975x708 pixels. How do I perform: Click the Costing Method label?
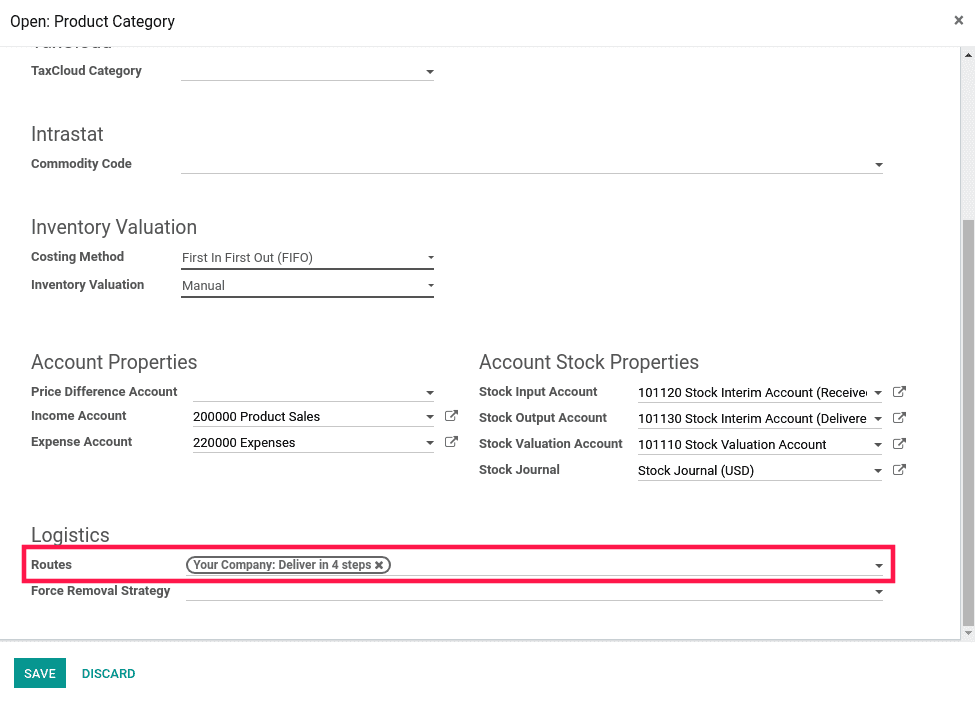point(78,256)
